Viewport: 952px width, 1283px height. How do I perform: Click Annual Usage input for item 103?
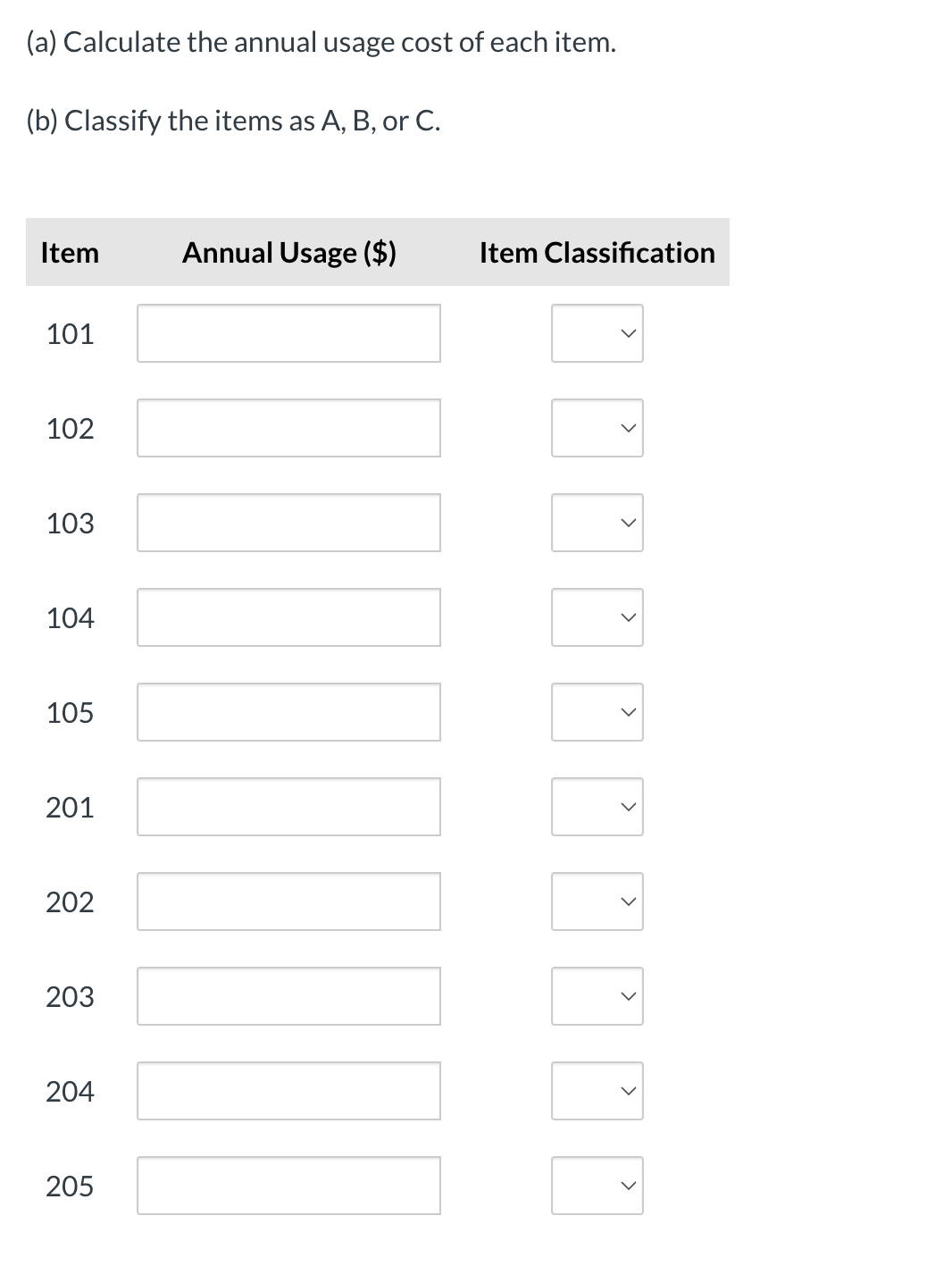coord(288,523)
